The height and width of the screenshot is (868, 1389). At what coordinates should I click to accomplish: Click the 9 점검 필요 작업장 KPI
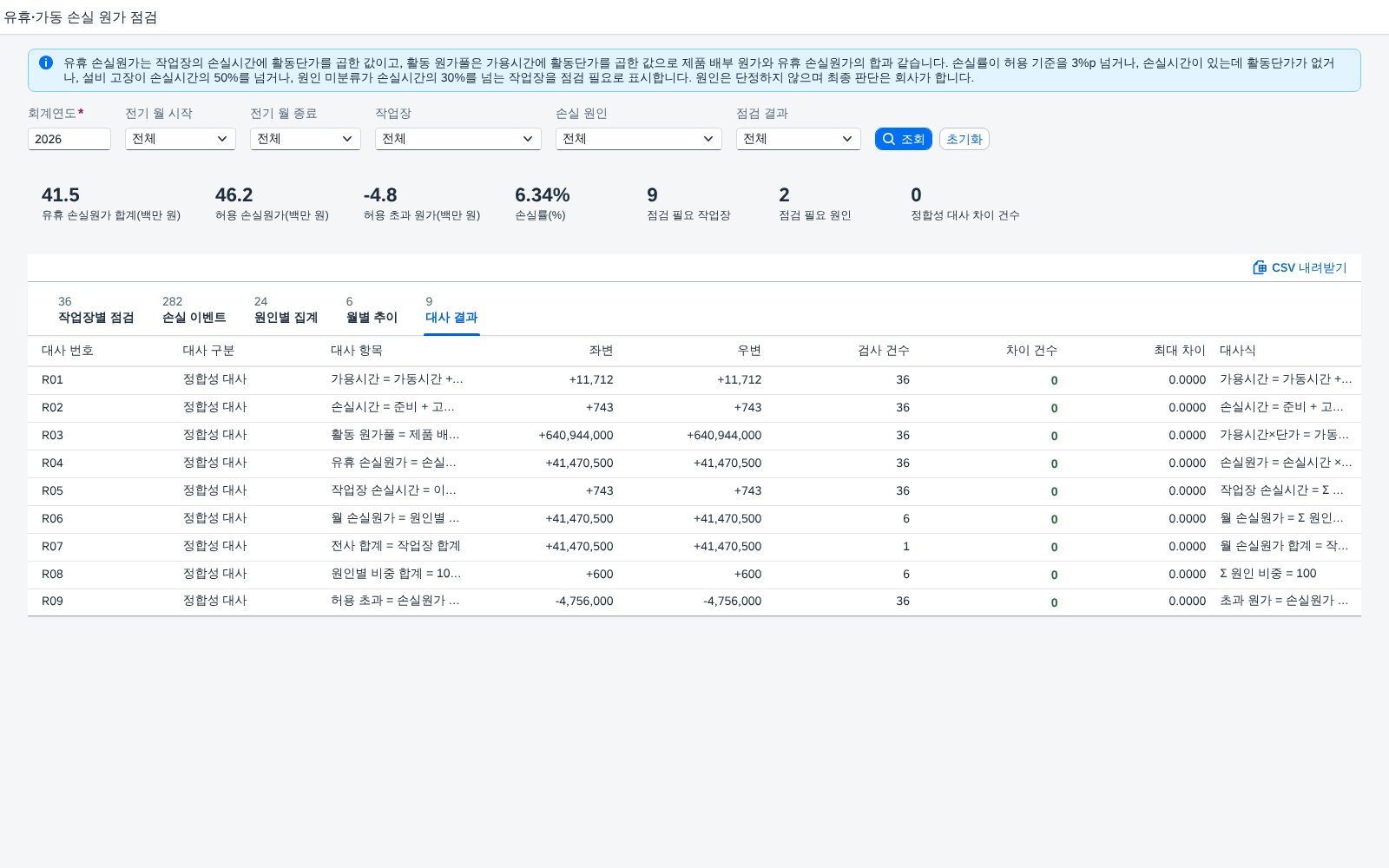[x=688, y=203]
